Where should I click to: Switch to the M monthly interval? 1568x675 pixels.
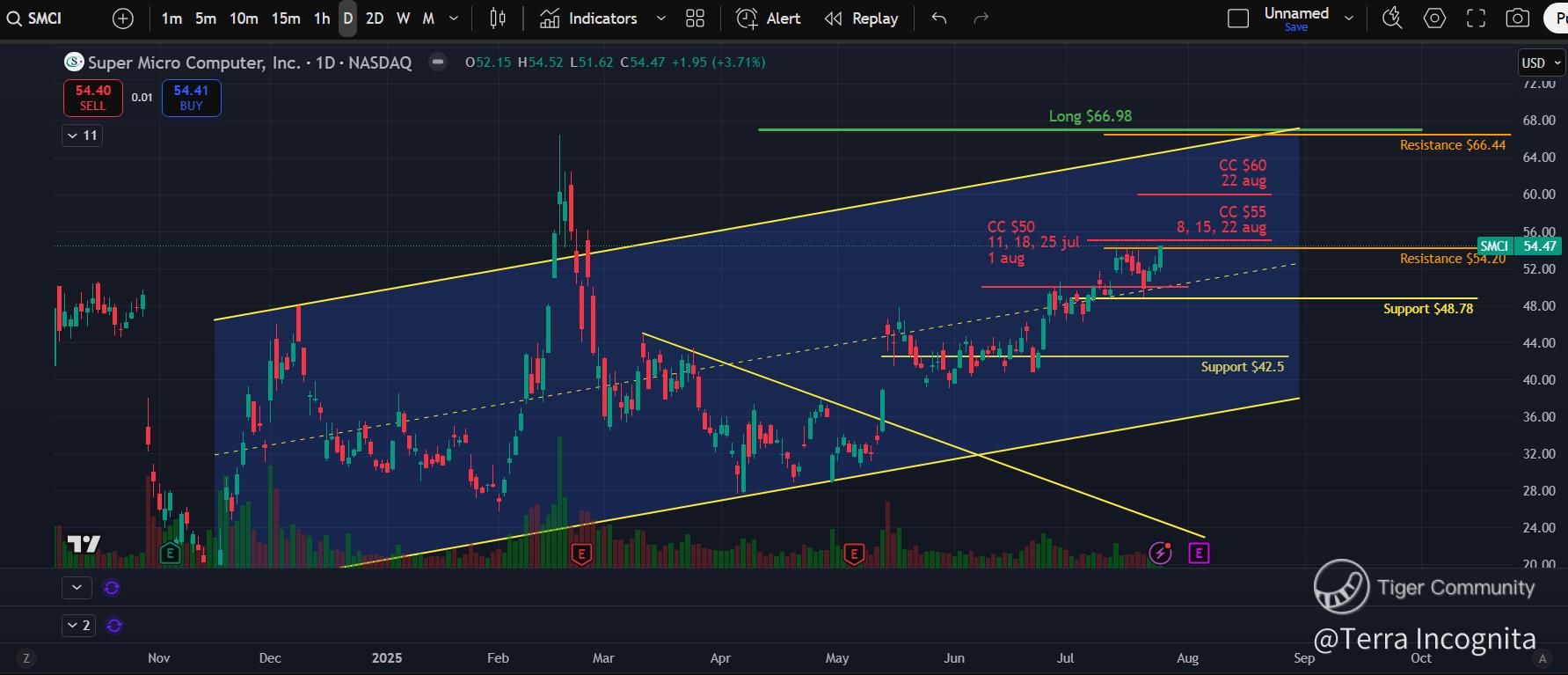pos(429,18)
